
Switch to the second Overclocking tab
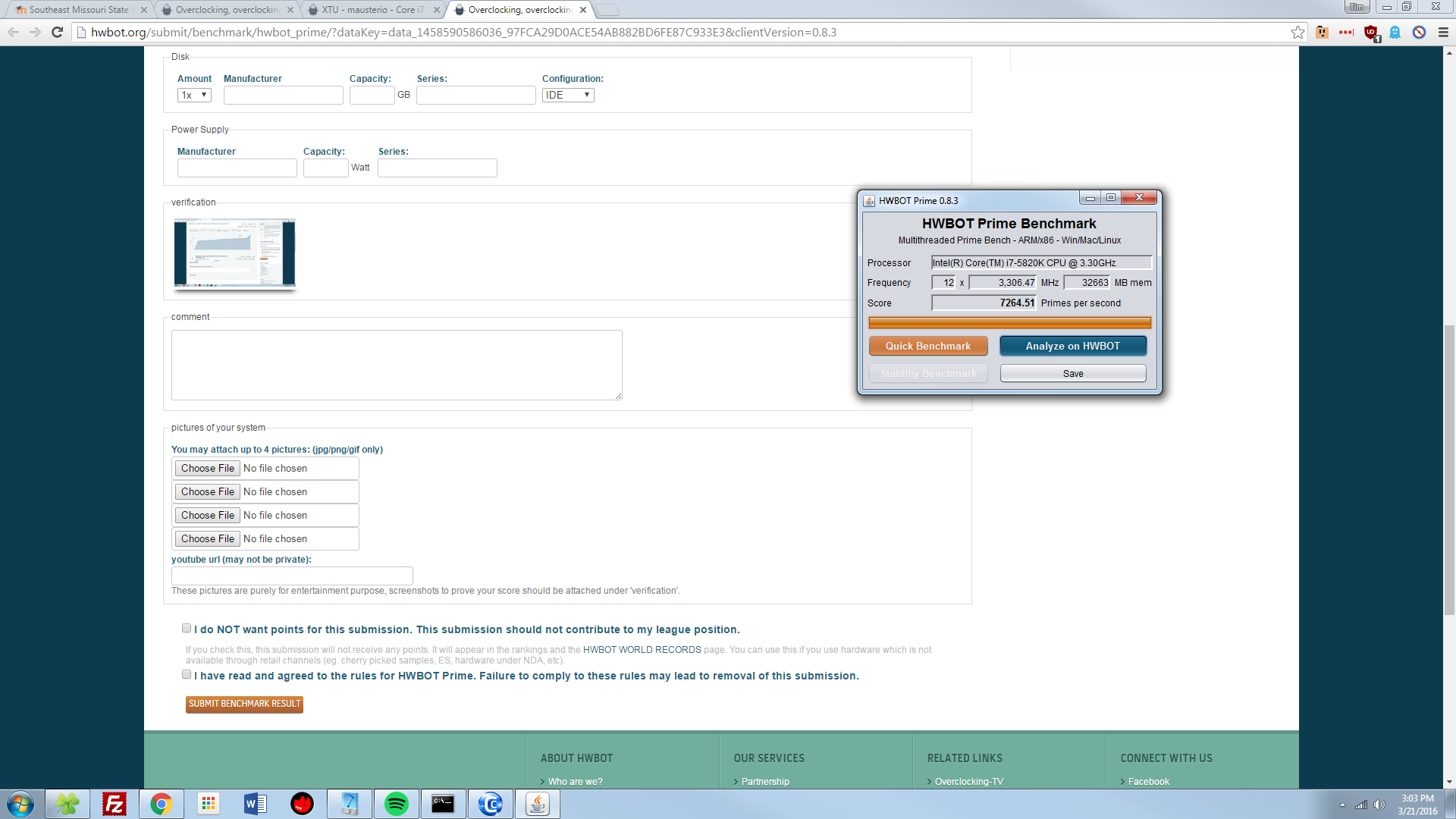[227, 10]
